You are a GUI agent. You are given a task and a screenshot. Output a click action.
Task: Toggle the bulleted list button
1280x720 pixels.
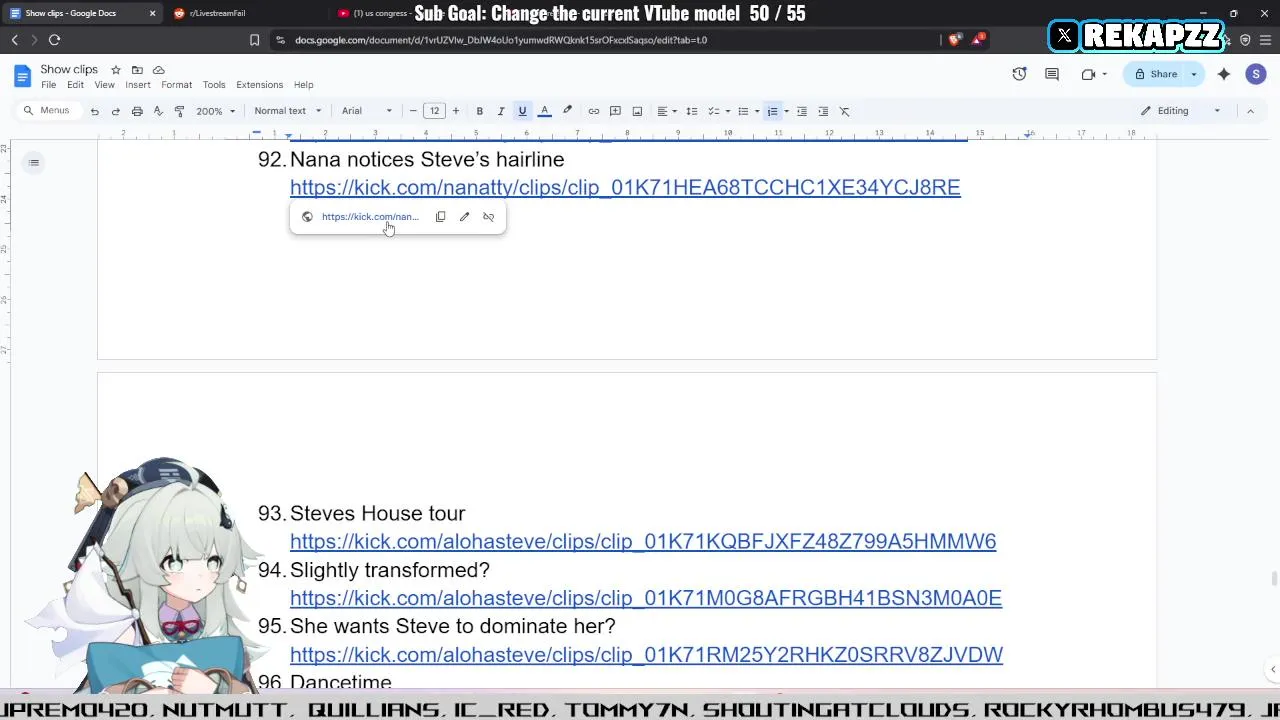pyautogui.click(x=743, y=111)
